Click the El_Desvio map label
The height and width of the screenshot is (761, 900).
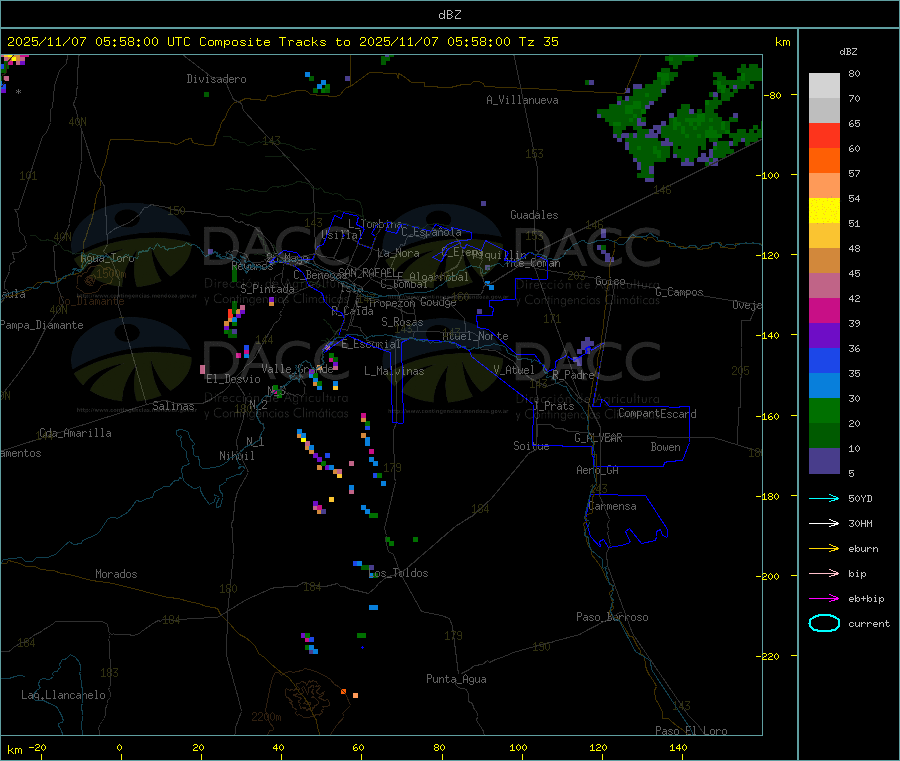pos(233,379)
